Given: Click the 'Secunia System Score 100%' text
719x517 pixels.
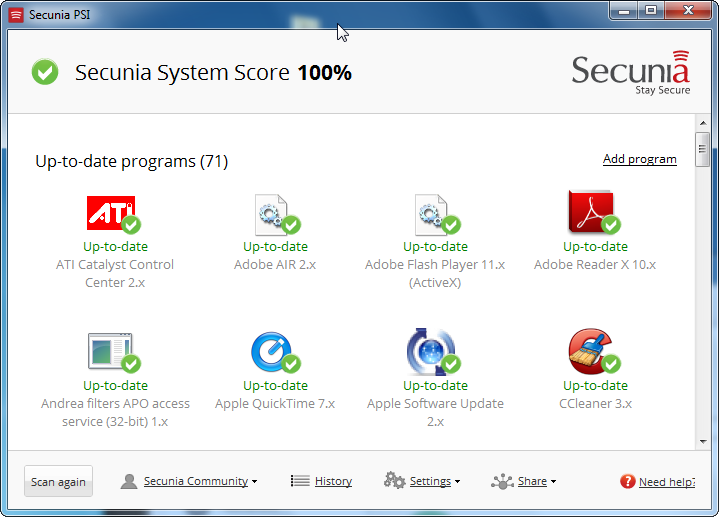Looking at the screenshot, I should [213, 72].
